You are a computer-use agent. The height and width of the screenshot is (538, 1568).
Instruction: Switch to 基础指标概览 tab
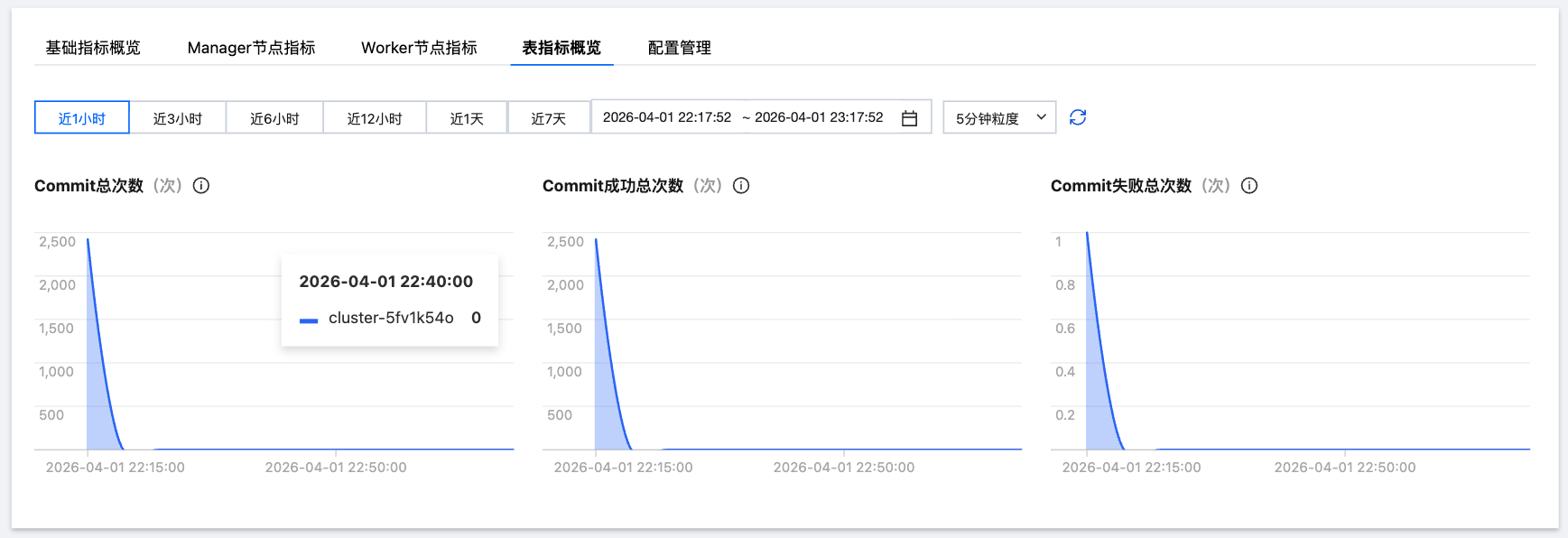pyautogui.click(x=93, y=48)
